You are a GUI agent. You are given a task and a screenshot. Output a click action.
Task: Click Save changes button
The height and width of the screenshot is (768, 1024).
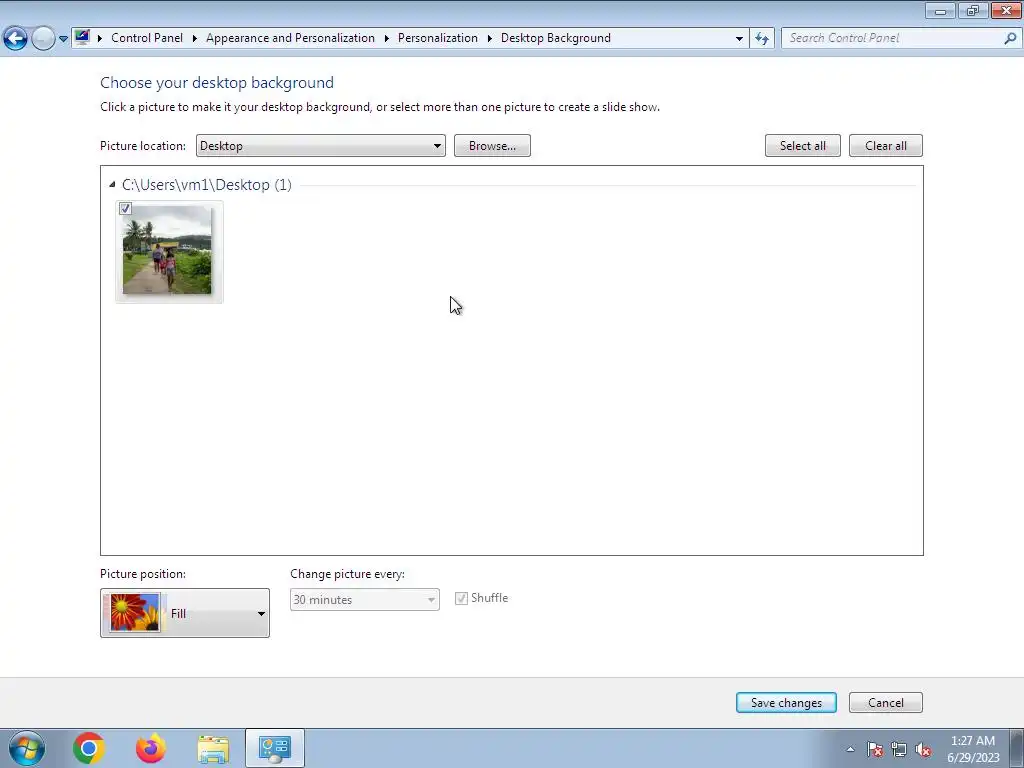pos(786,703)
